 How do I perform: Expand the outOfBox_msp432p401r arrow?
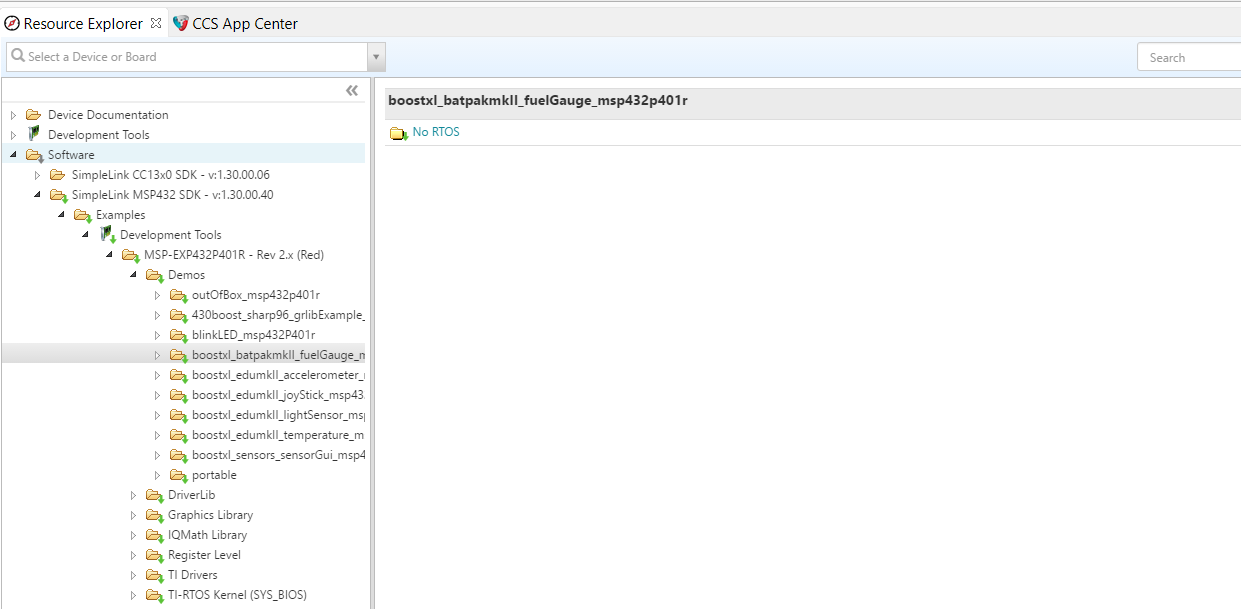157,295
